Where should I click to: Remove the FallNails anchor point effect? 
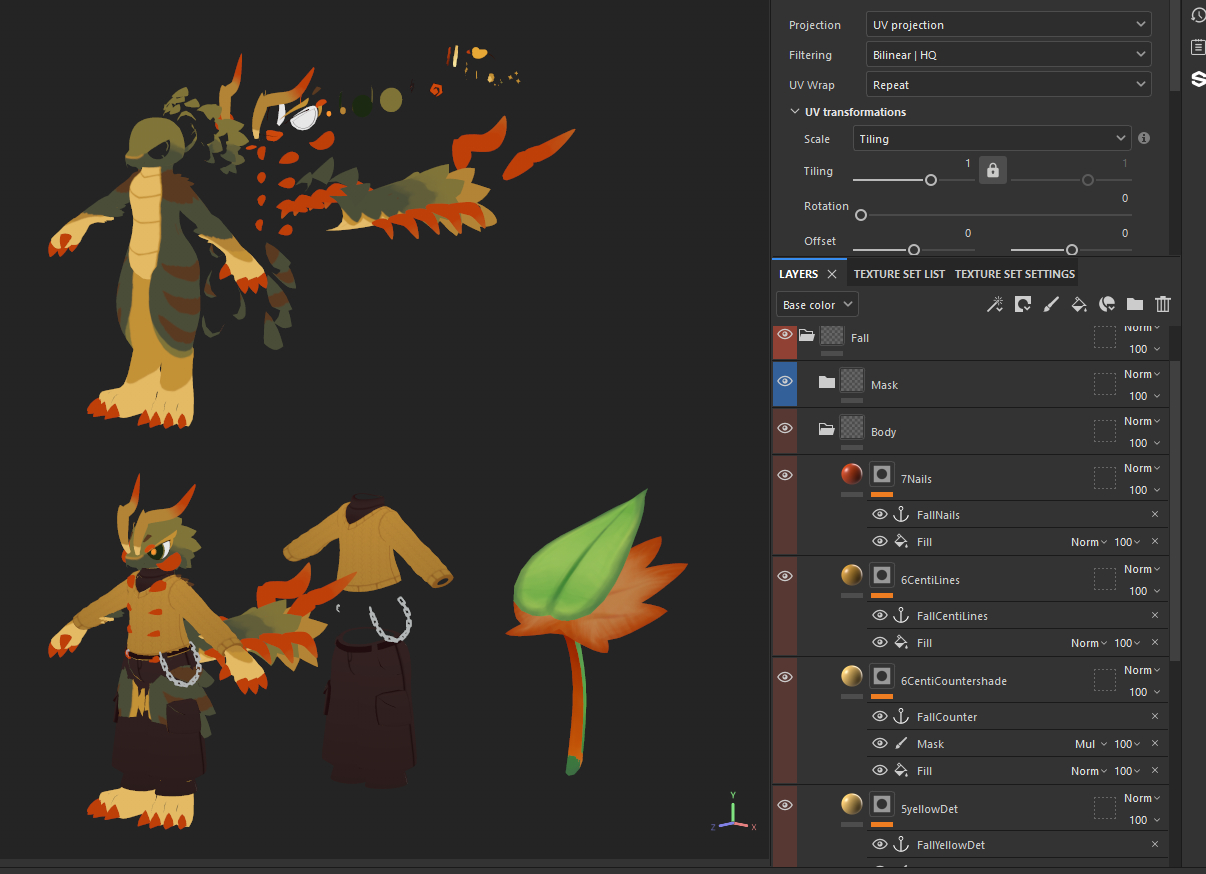pos(1155,515)
